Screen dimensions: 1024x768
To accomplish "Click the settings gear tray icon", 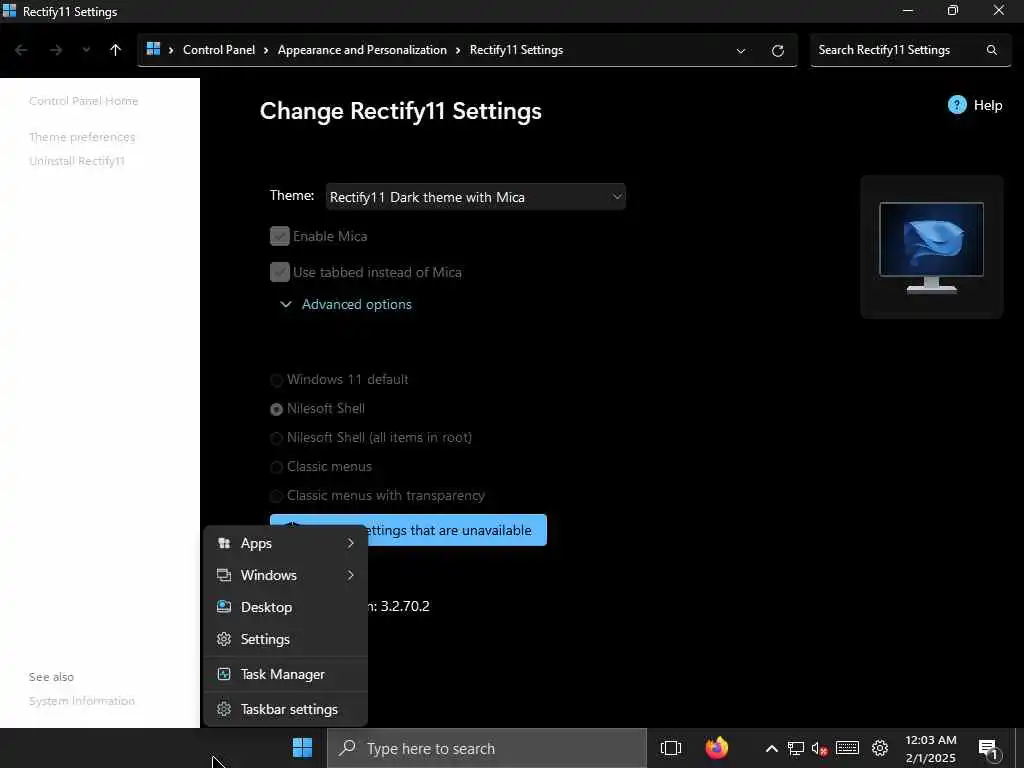I will click(x=880, y=748).
